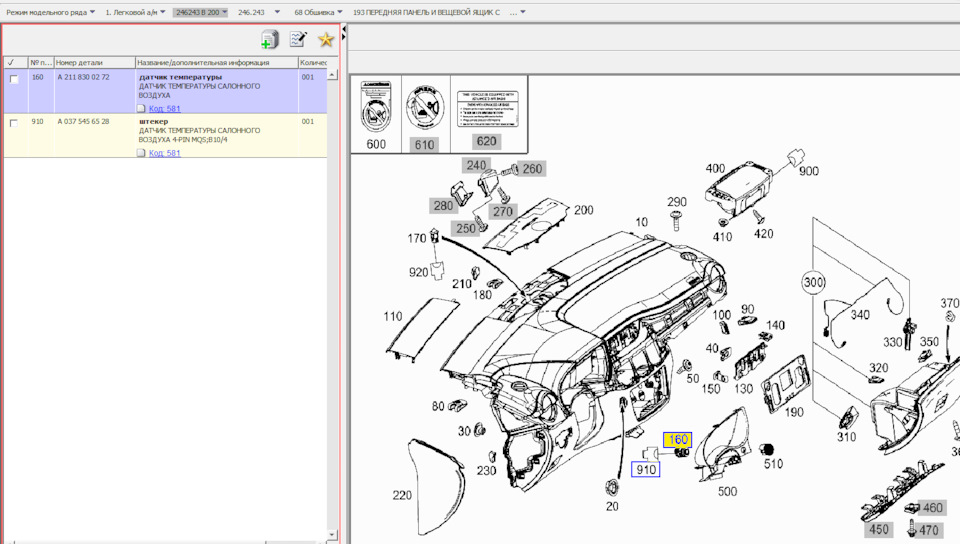This screenshot has width=960, height=544.
Task: Click the add-to-list icon with green plus
Action: click(x=269, y=40)
